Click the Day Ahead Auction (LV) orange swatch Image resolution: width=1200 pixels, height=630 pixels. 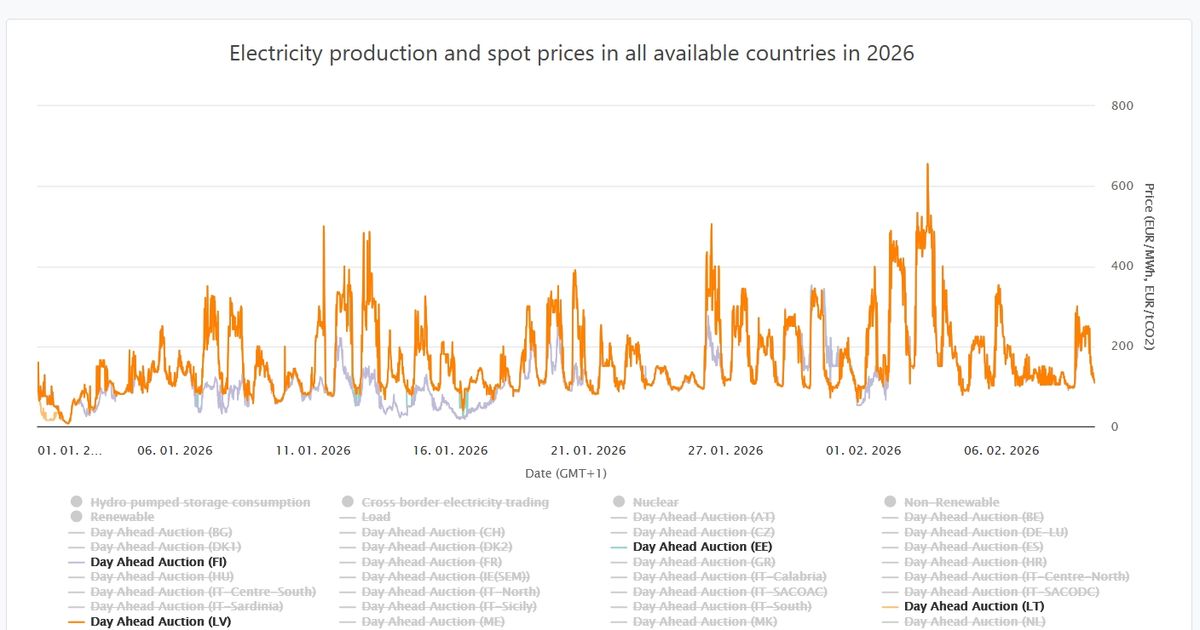76,621
